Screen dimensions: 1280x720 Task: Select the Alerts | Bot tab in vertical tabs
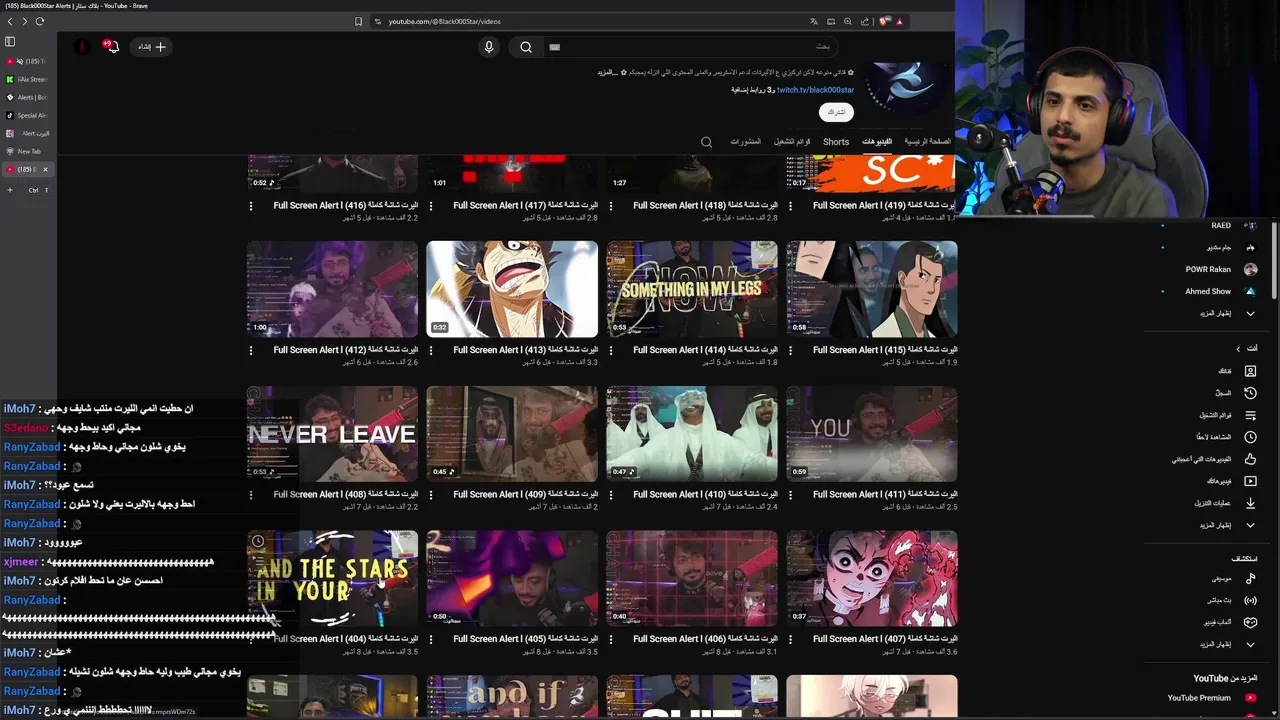pyautogui.click(x=28, y=97)
